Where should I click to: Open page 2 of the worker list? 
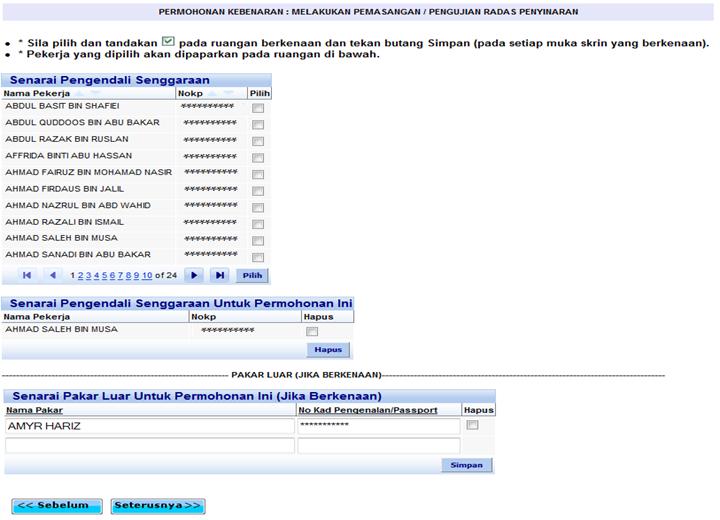coord(80,275)
